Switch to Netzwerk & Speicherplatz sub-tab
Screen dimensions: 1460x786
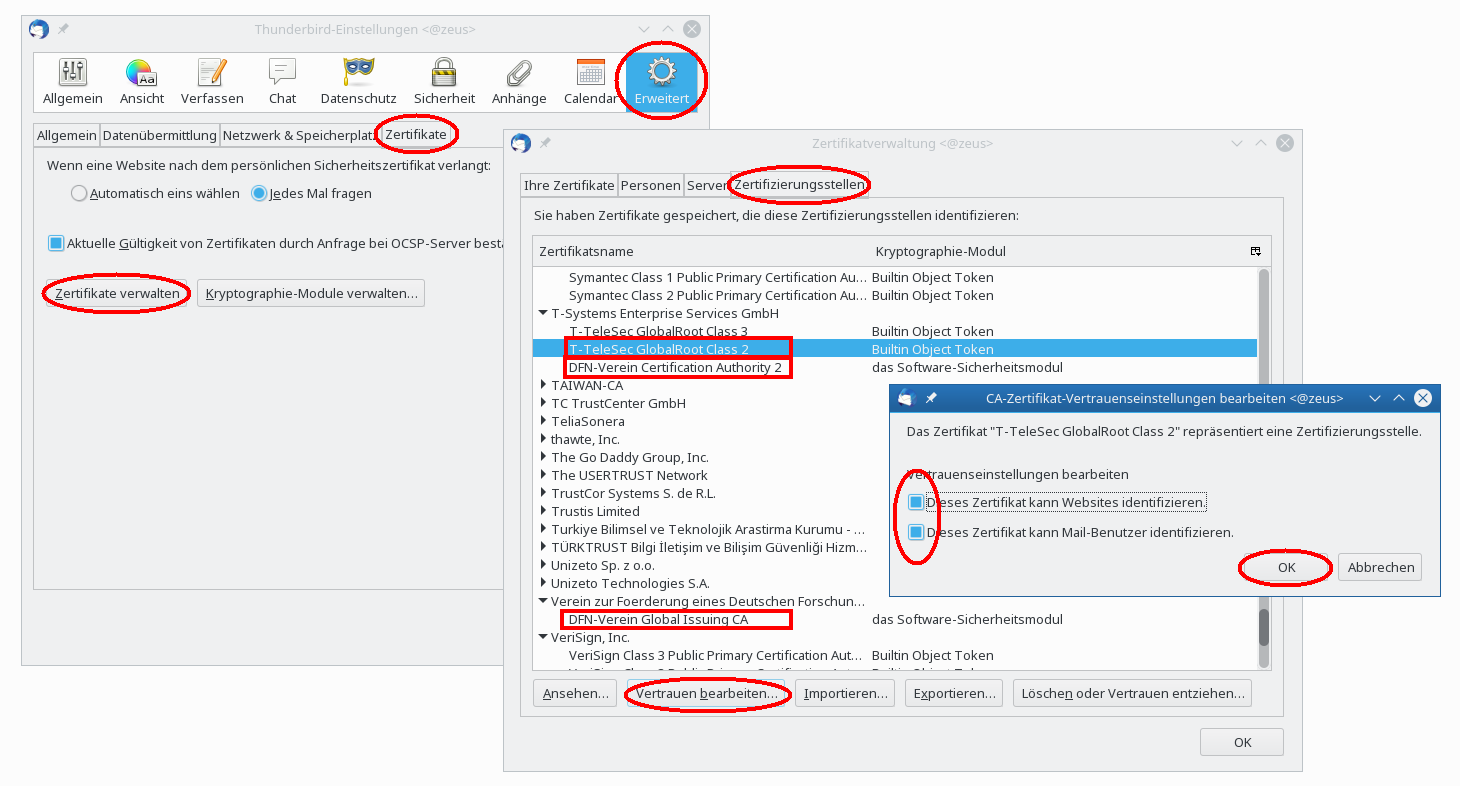[299, 135]
